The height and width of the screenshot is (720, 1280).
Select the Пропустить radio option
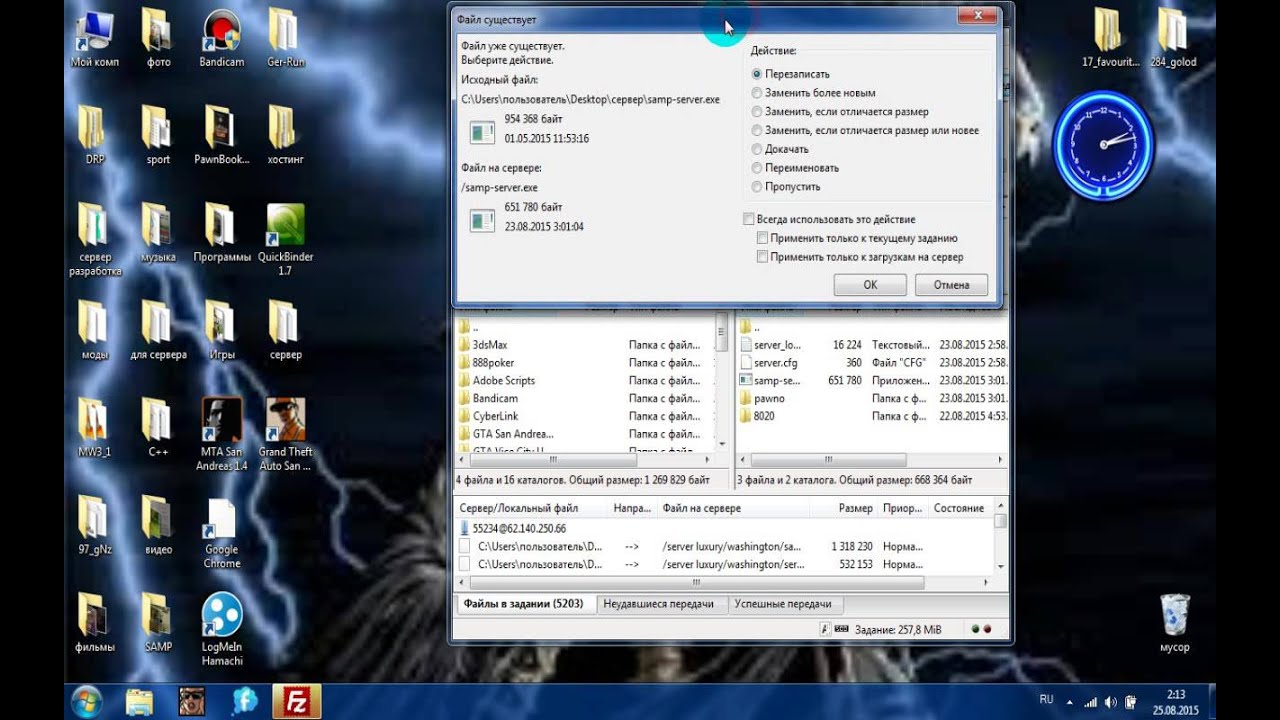[786, 187]
